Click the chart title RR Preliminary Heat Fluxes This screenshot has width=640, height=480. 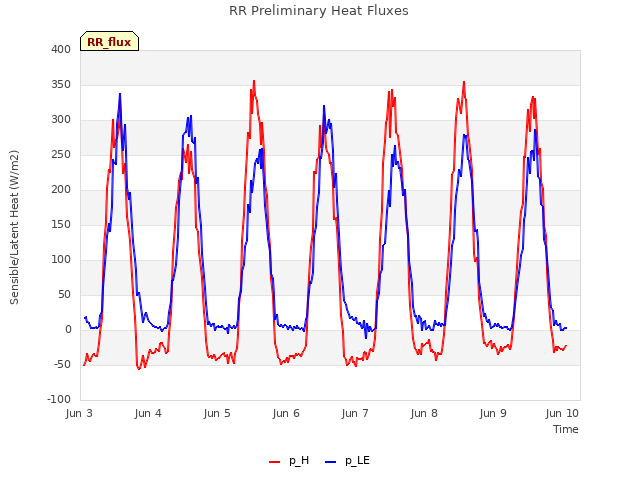[319, 11]
